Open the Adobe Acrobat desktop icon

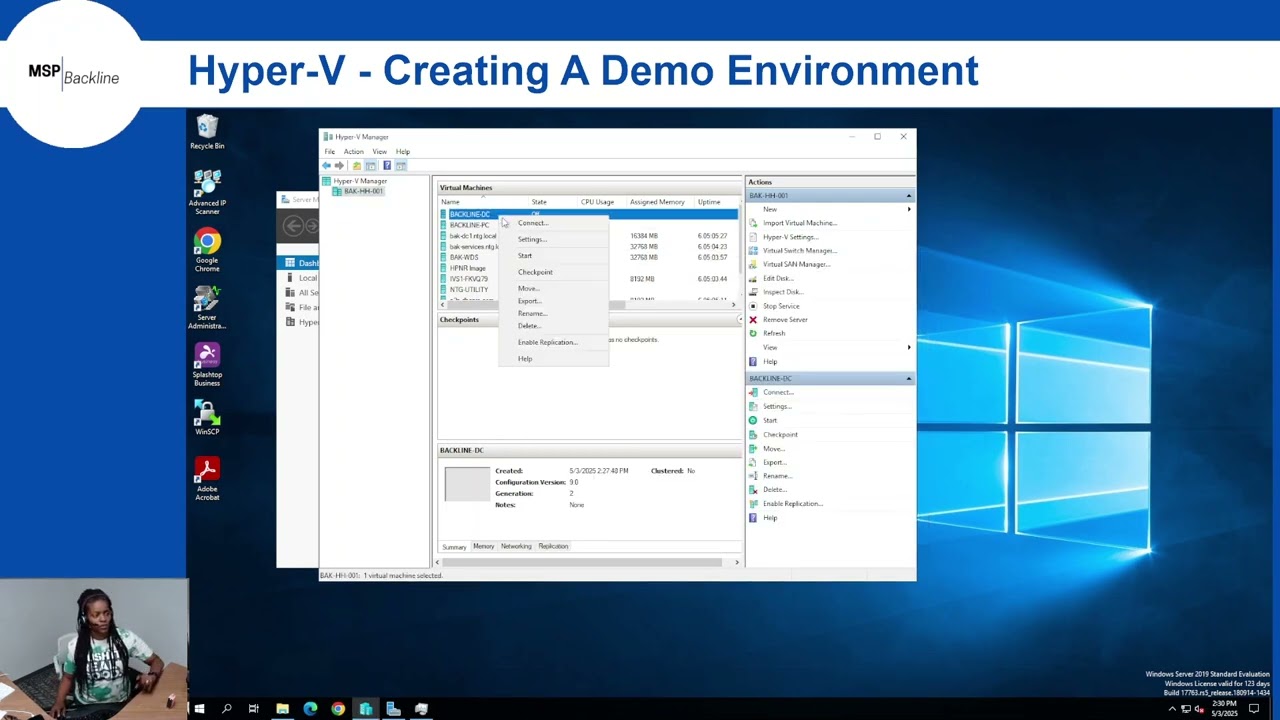point(207,479)
